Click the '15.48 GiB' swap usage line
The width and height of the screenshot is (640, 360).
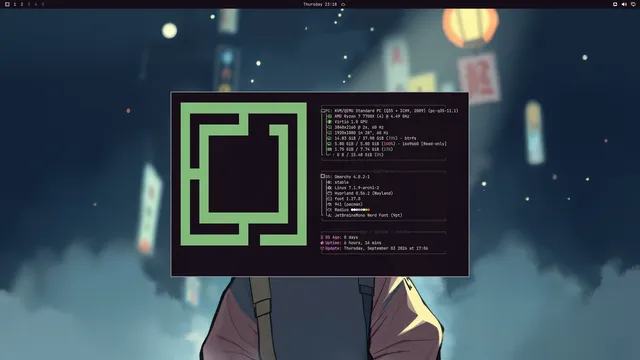click(360, 155)
